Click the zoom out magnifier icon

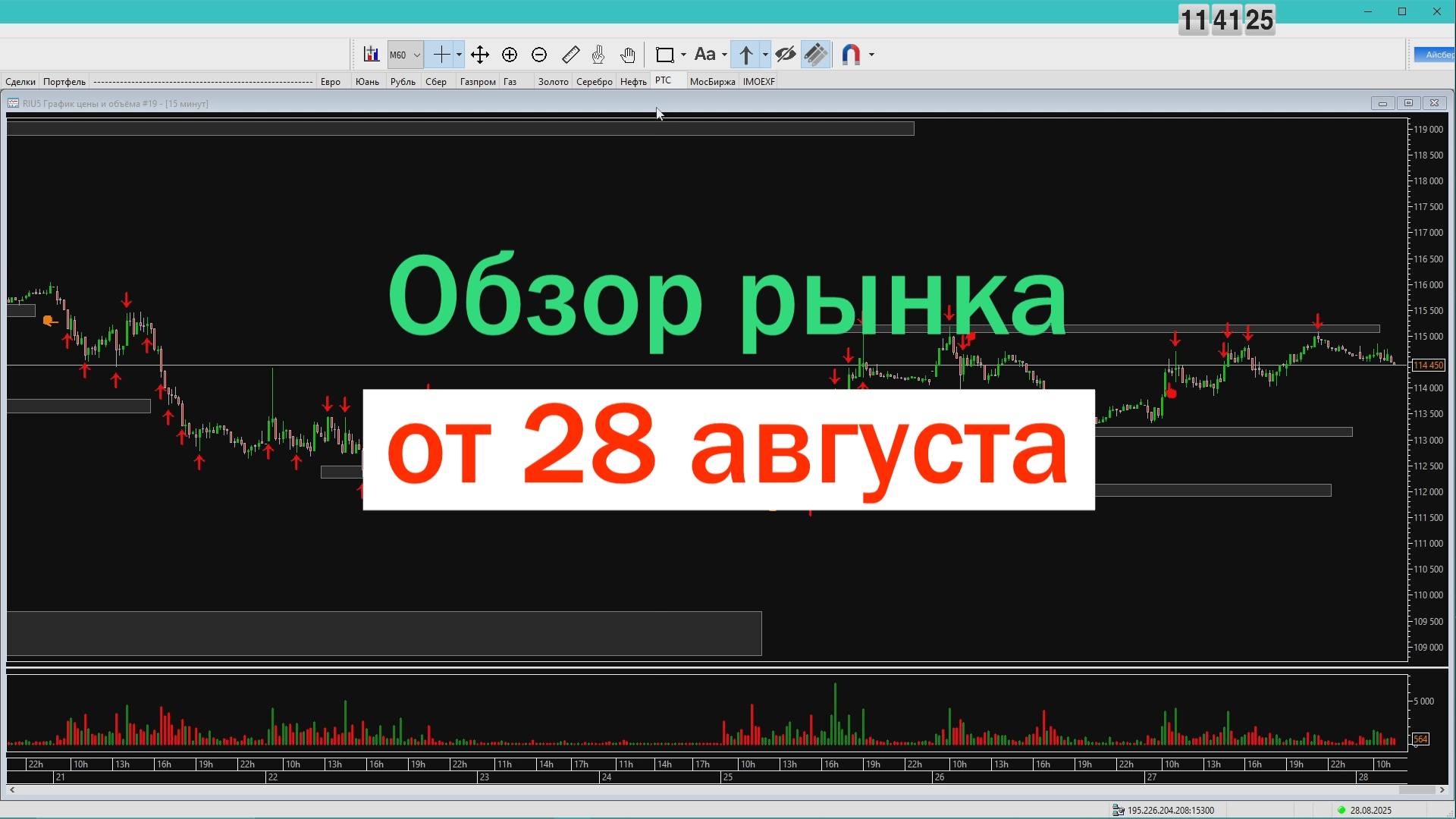(x=539, y=55)
